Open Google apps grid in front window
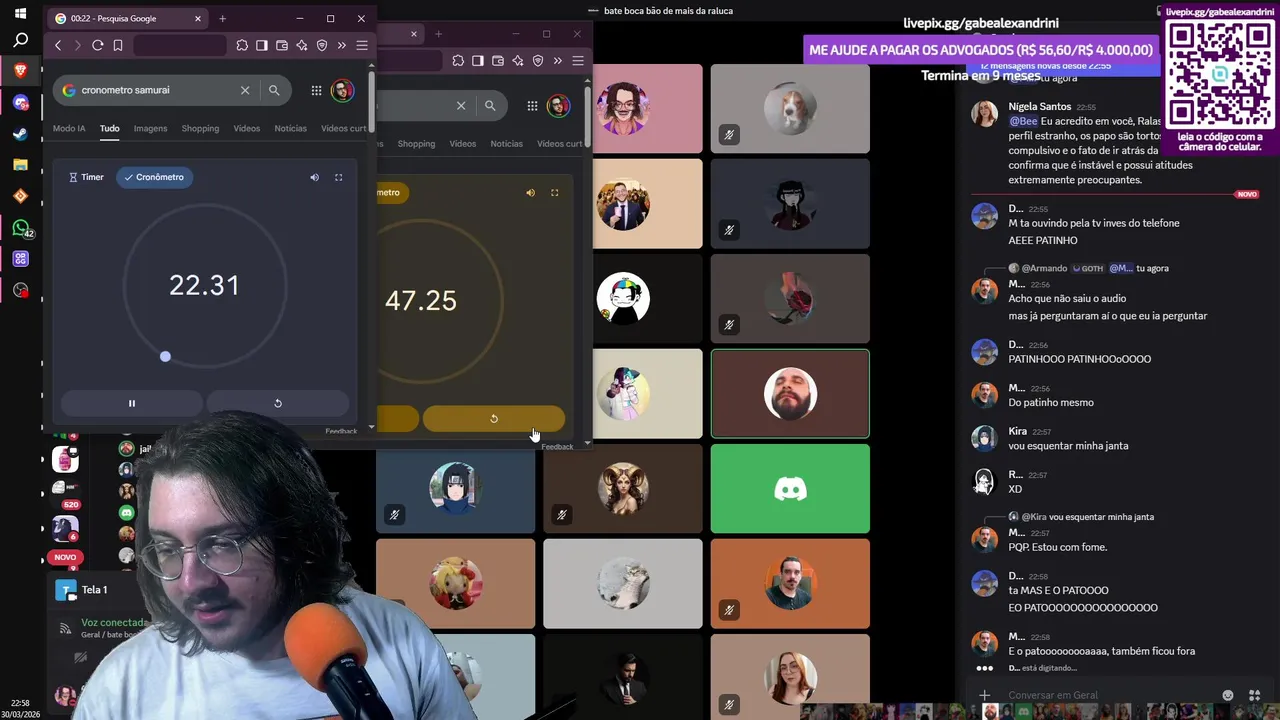Image resolution: width=1280 pixels, height=720 pixels. (x=316, y=90)
